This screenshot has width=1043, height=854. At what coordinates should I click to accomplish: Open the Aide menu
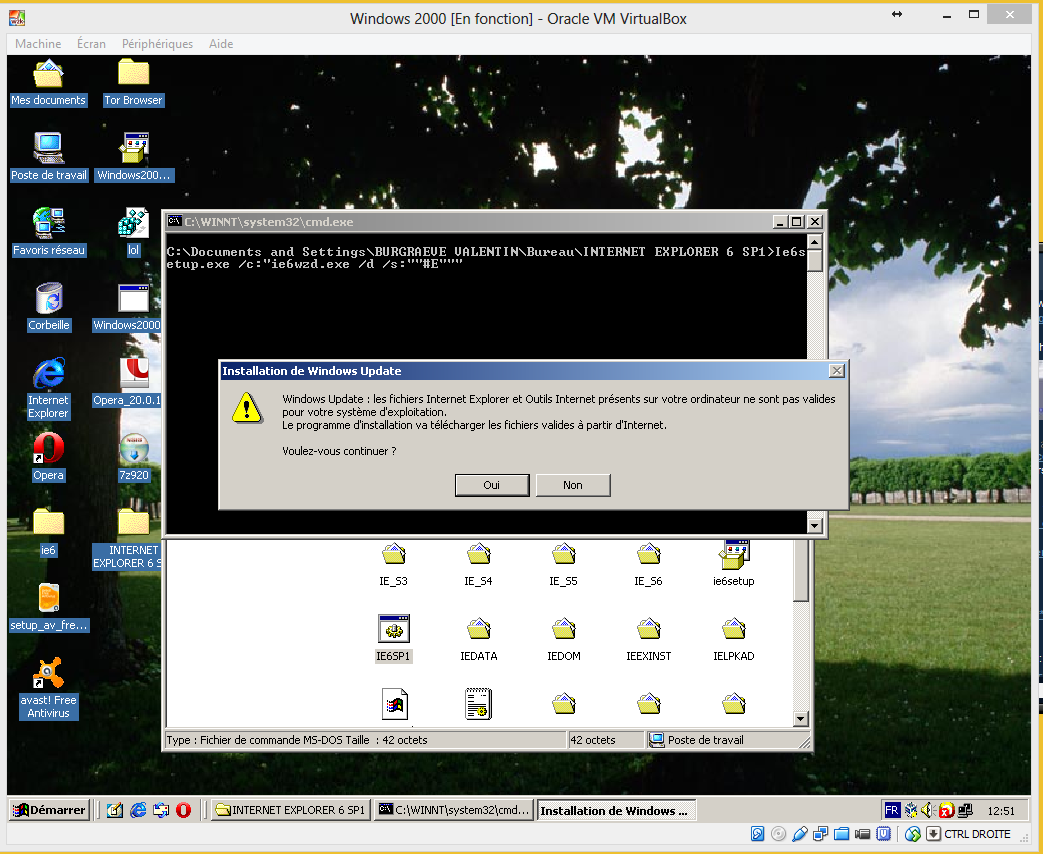coord(221,44)
